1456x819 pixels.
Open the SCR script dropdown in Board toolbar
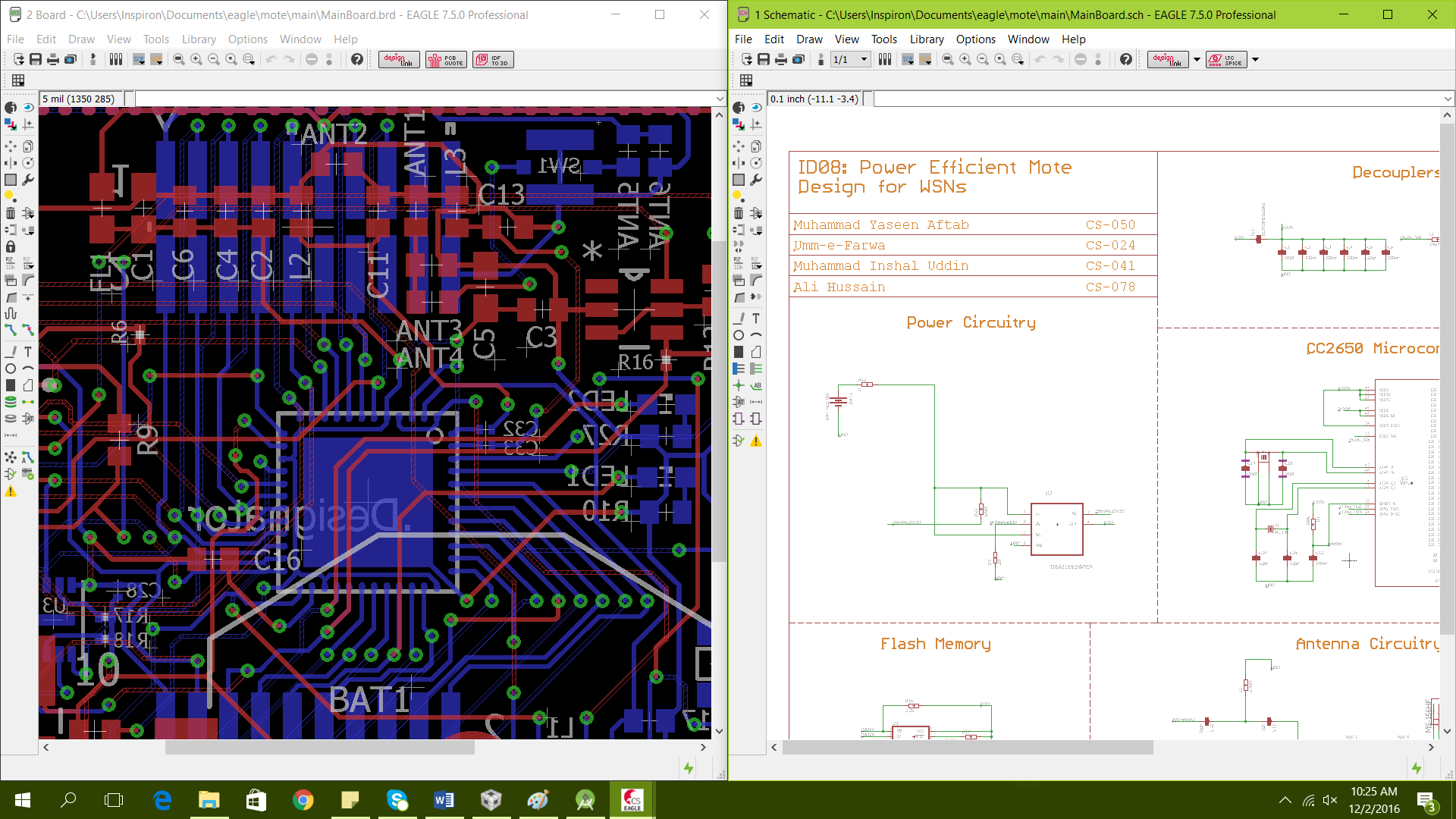coord(139,59)
